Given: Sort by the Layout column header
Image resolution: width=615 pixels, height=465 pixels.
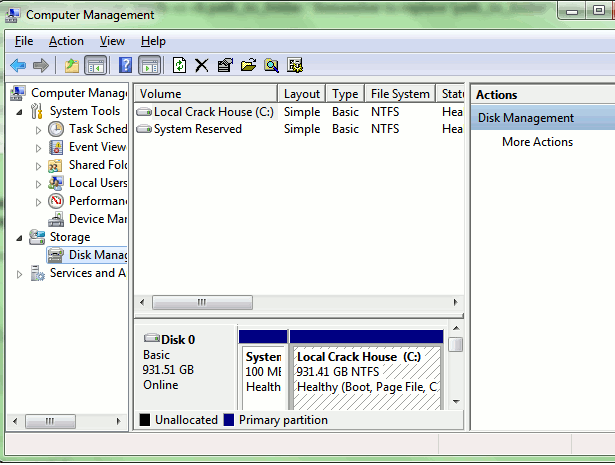Looking at the screenshot, I should click(x=302, y=94).
